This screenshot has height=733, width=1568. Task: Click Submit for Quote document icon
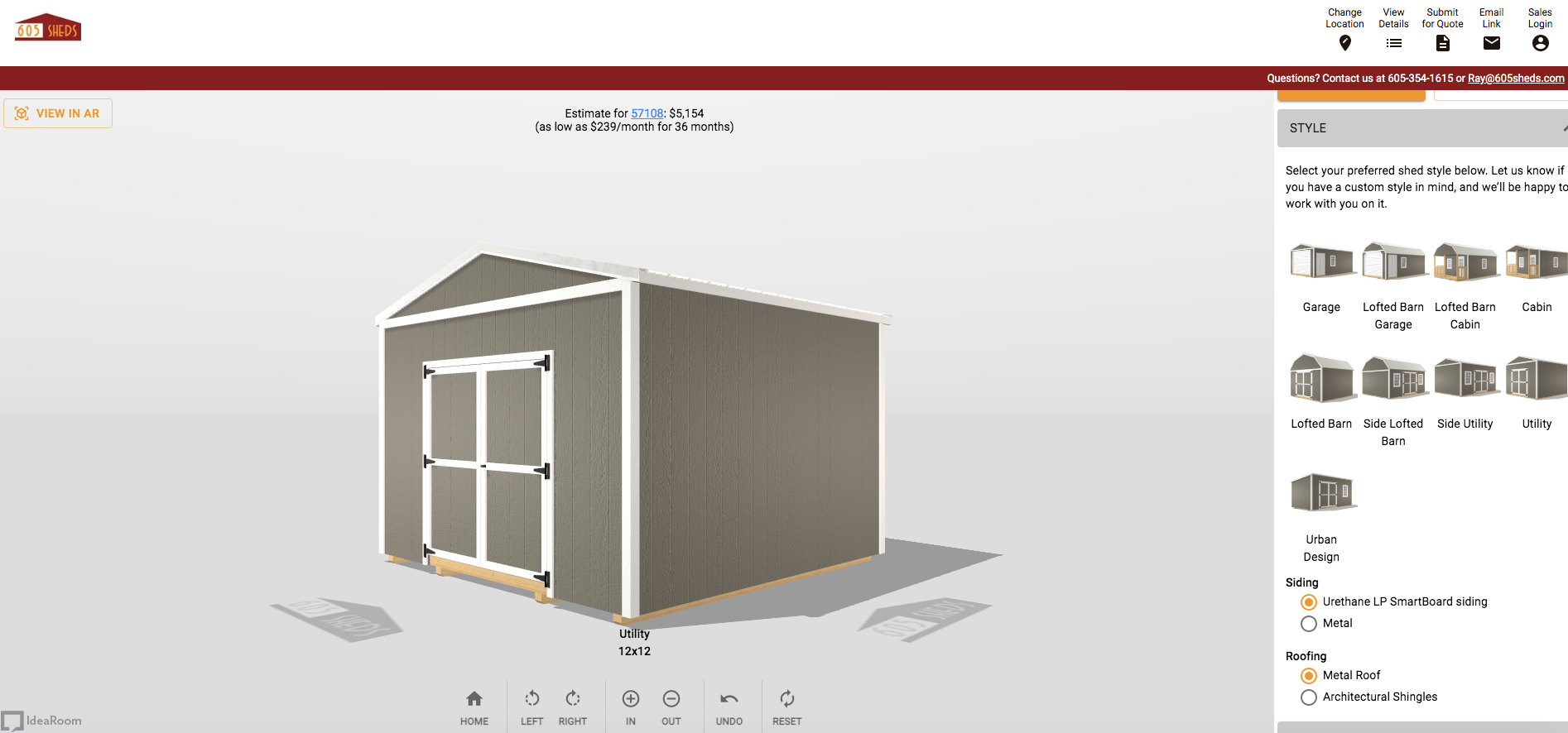pos(1442,43)
